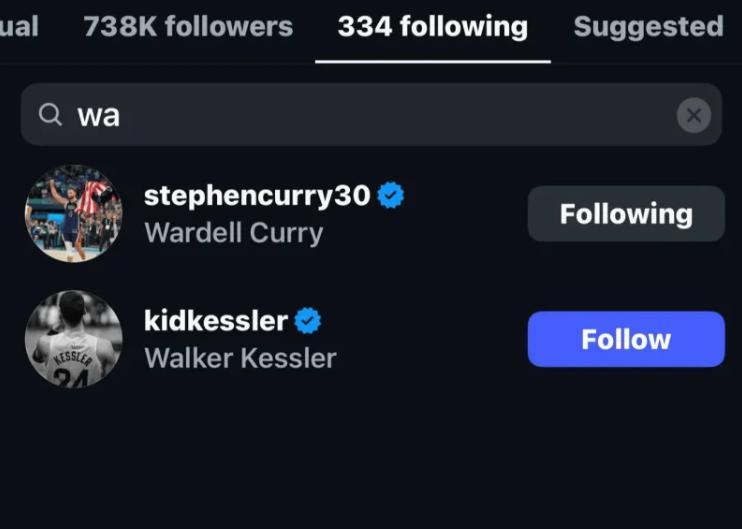
Task: Open the Suggested tab
Action: (x=648, y=26)
